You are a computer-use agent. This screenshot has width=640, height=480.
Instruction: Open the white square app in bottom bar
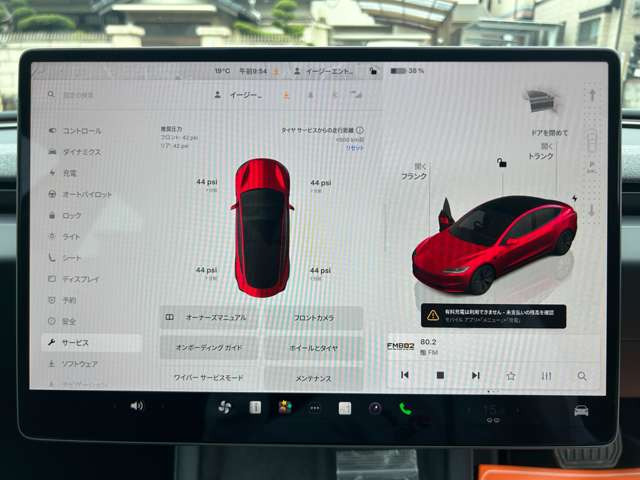tap(345, 408)
